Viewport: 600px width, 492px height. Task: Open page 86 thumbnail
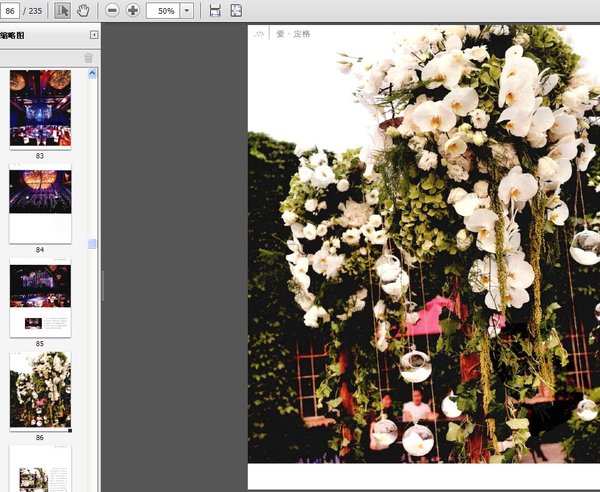coord(40,391)
